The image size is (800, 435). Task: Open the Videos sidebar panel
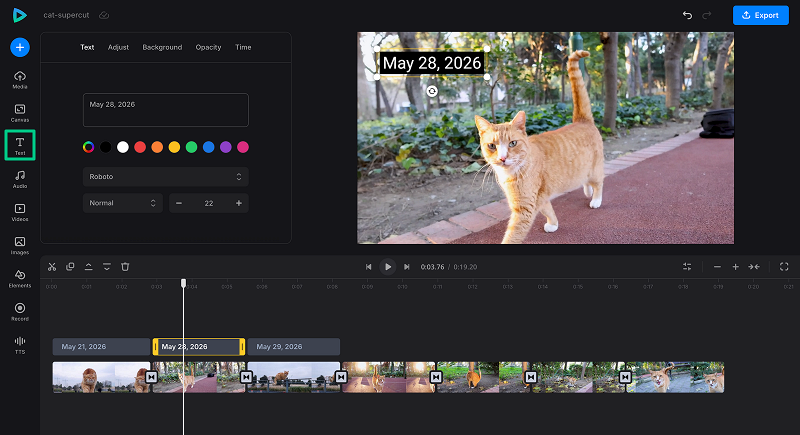[x=20, y=212]
